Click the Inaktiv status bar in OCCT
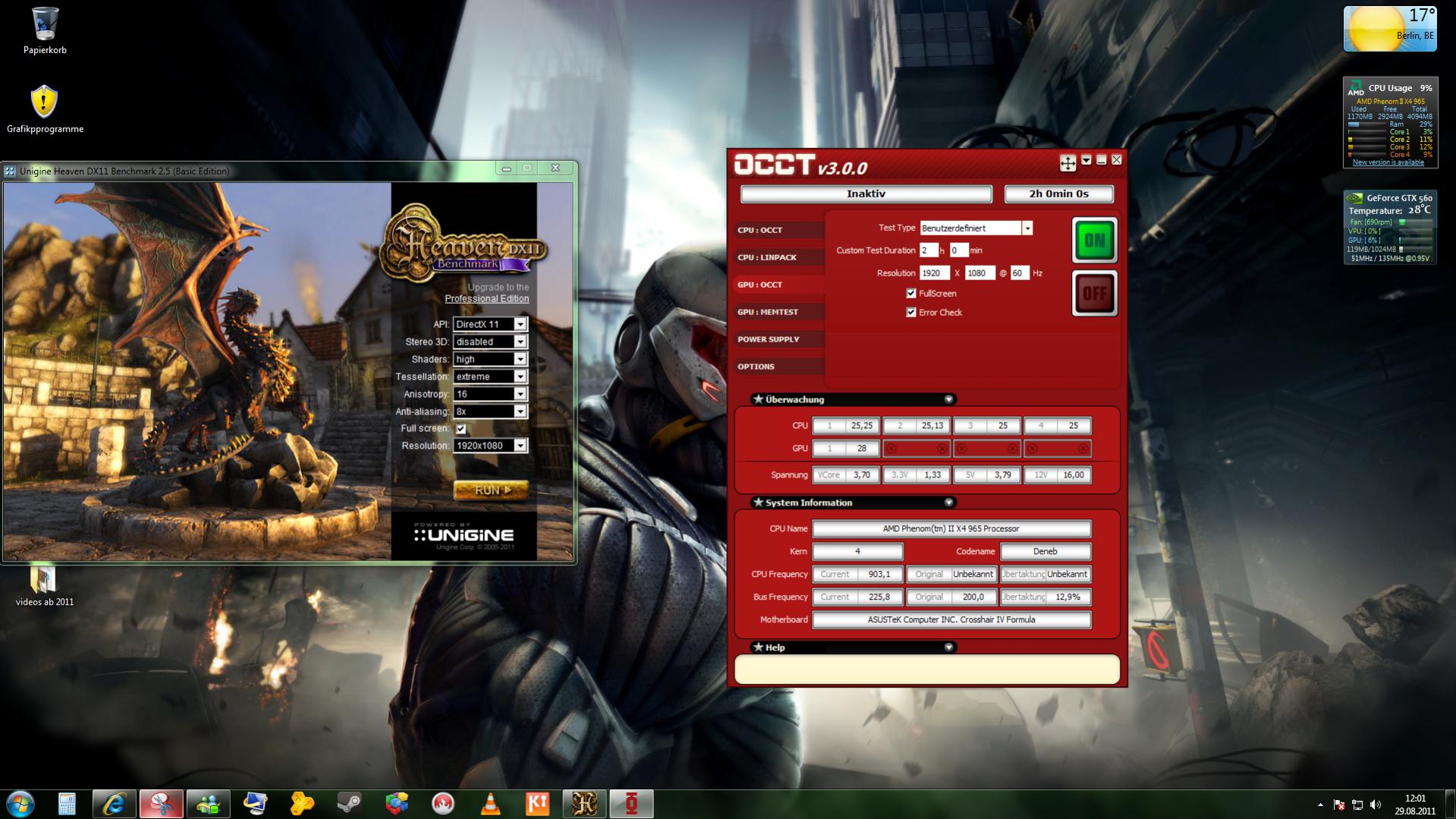This screenshot has width=1456, height=819. click(x=866, y=194)
